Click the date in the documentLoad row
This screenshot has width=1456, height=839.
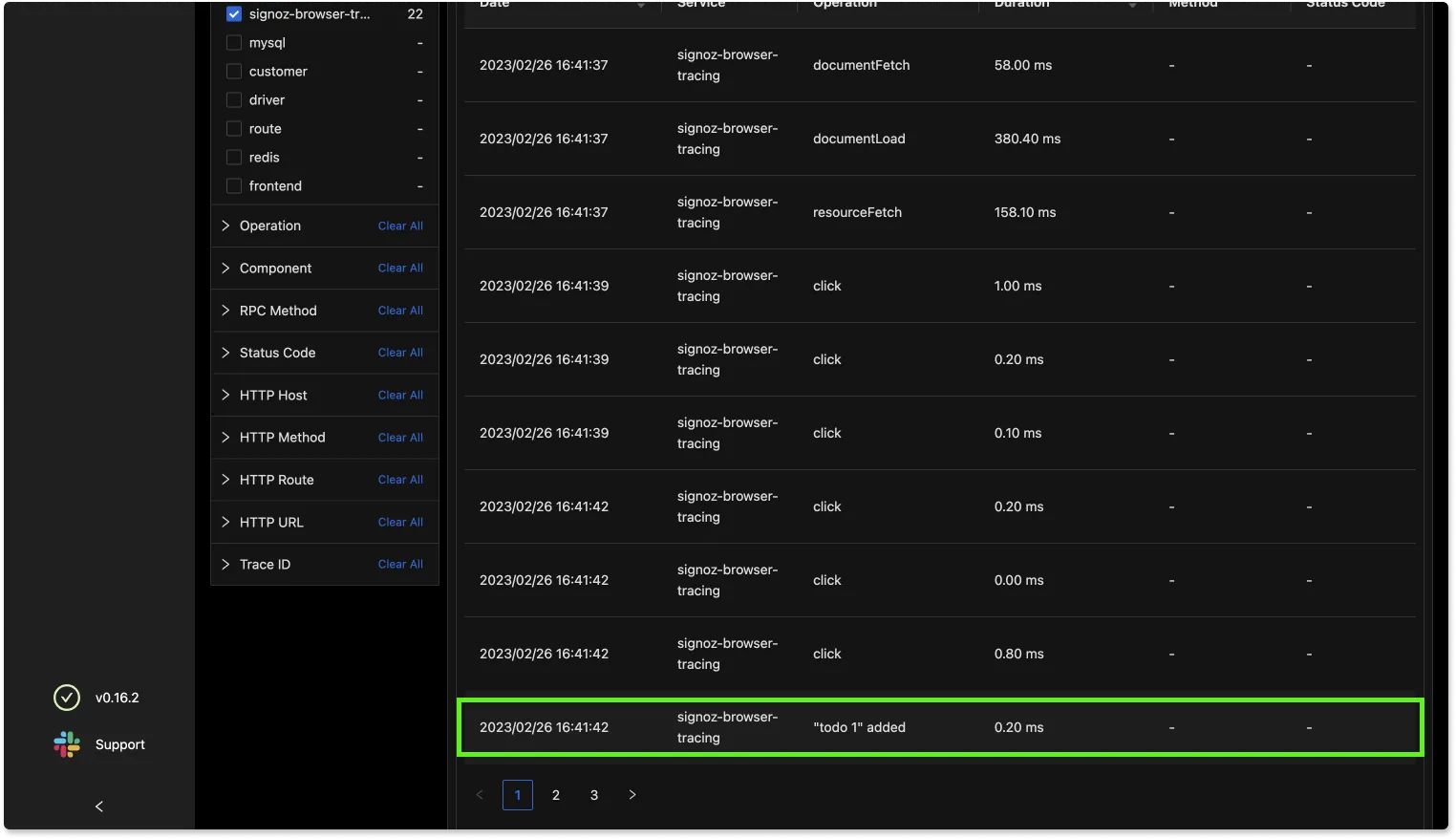coord(544,139)
